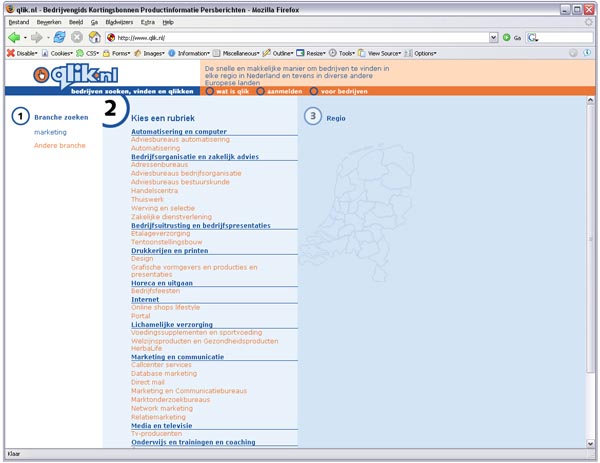This screenshot has height=463, width=600.
Task: Select the 'voor bedrijven' radio option
Action: click(x=314, y=91)
